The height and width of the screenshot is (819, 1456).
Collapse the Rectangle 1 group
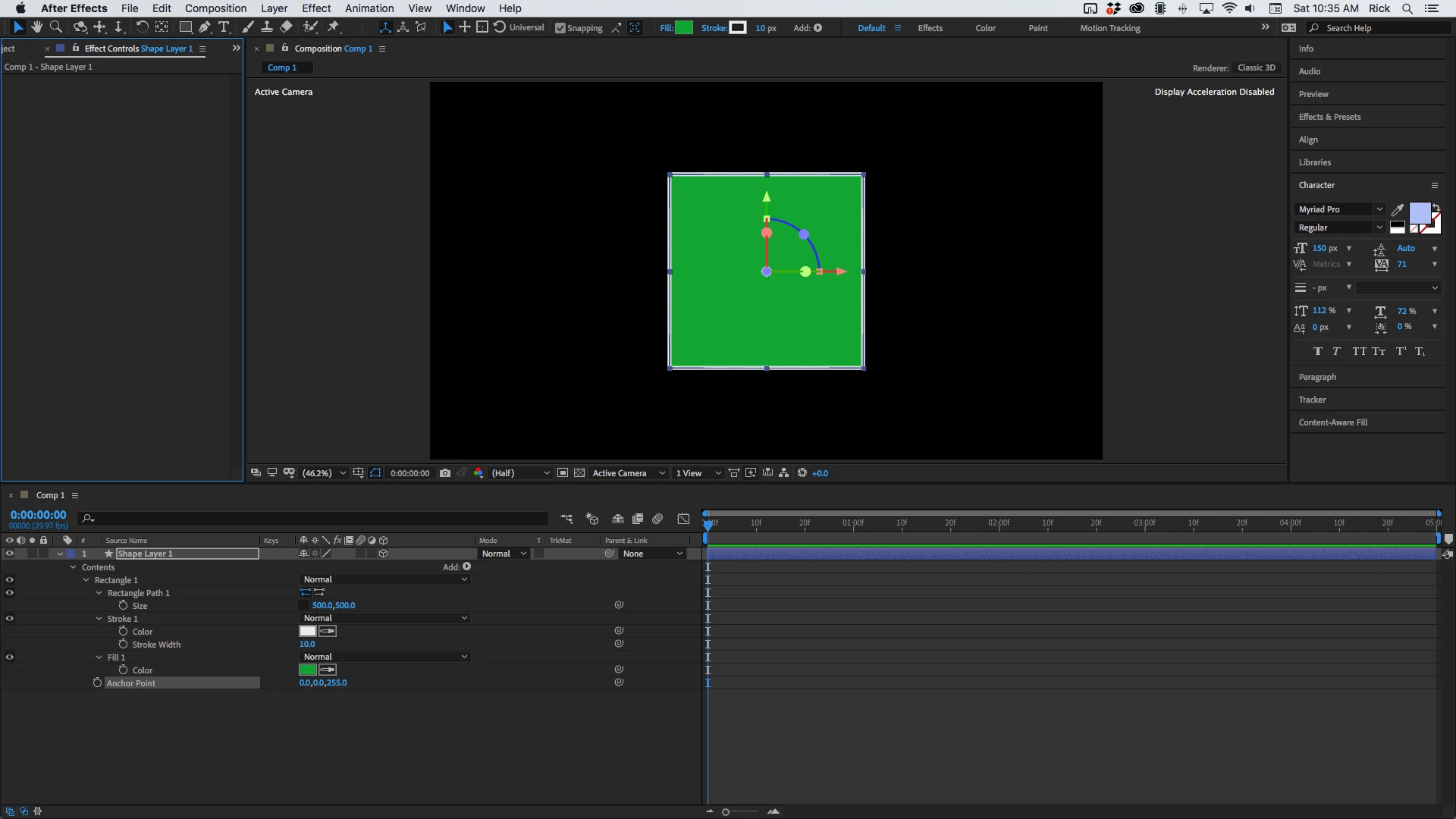86,580
